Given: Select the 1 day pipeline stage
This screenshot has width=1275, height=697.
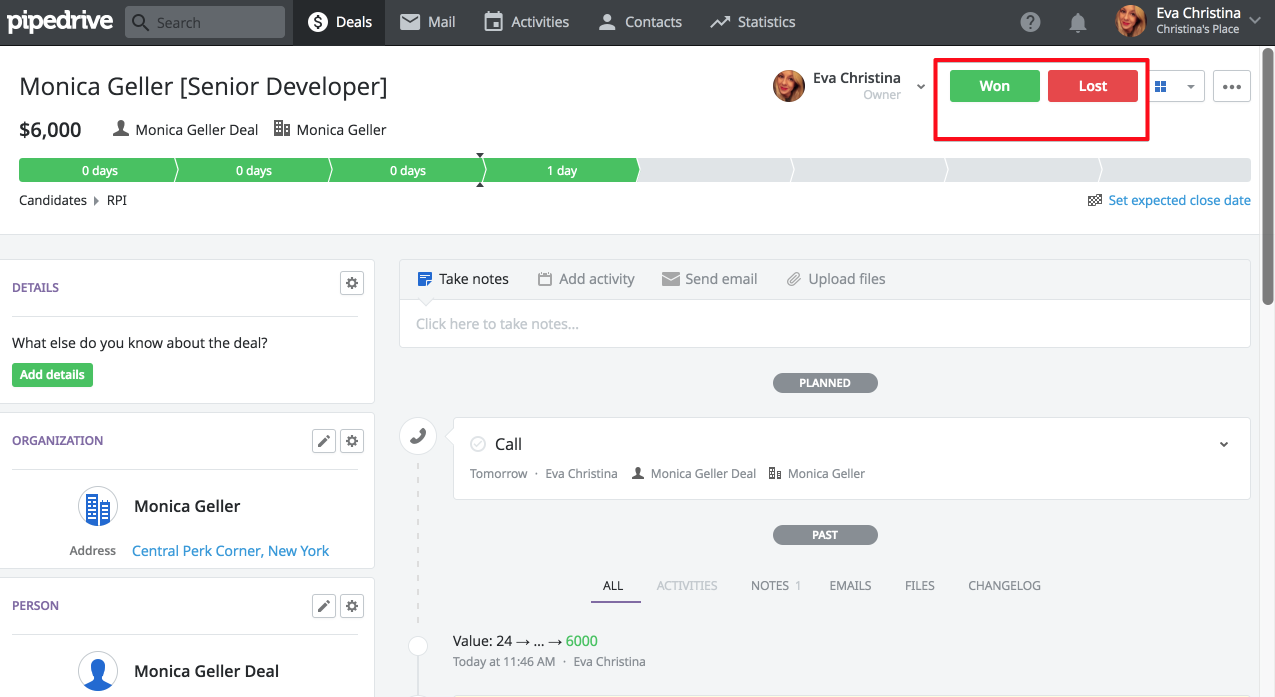Looking at the screenshot, I should pos(562,170).
